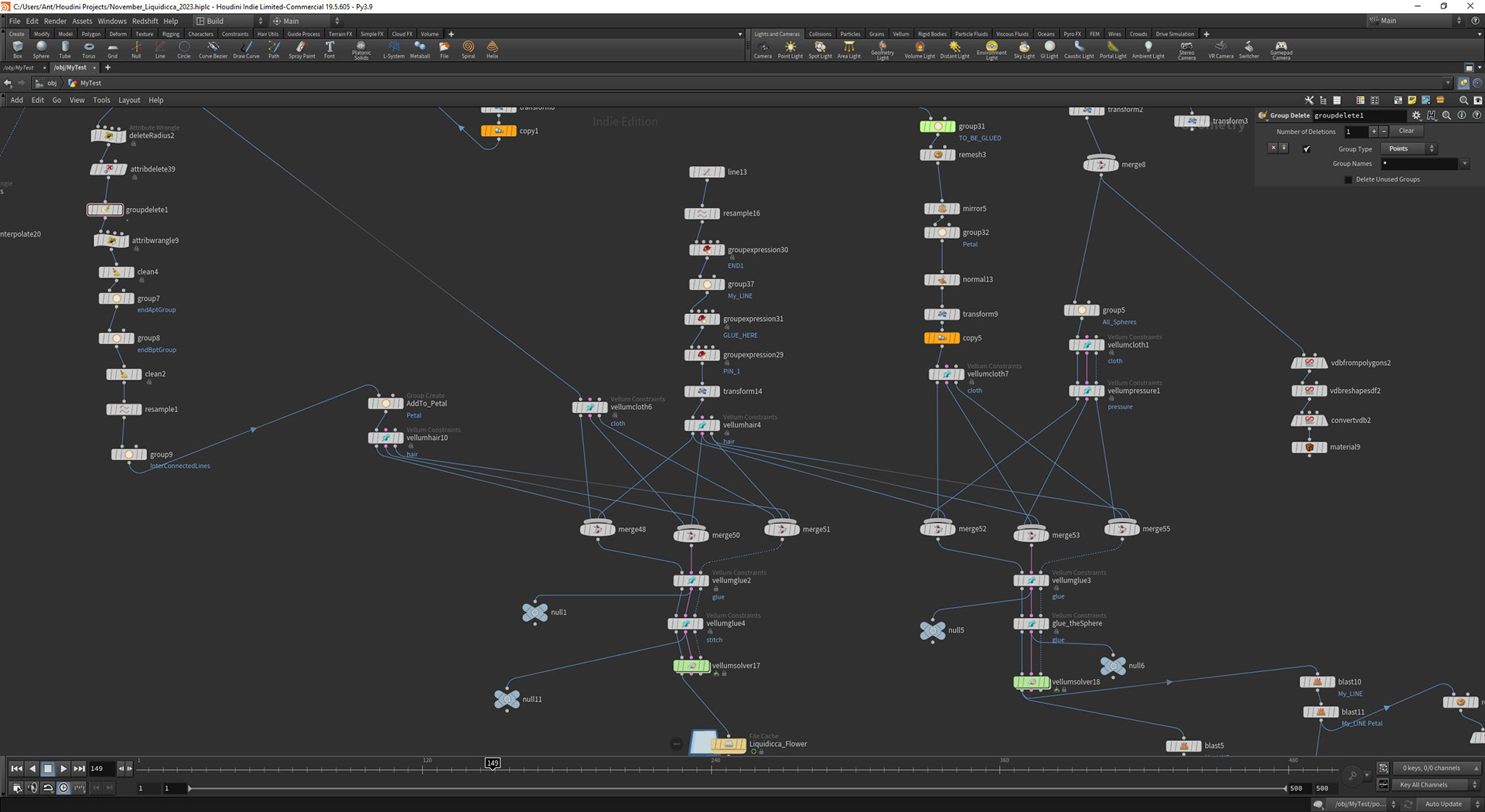Select the Box shelf tool
The height and width of the screenshot is (812, 1485).
pos(17,49)
